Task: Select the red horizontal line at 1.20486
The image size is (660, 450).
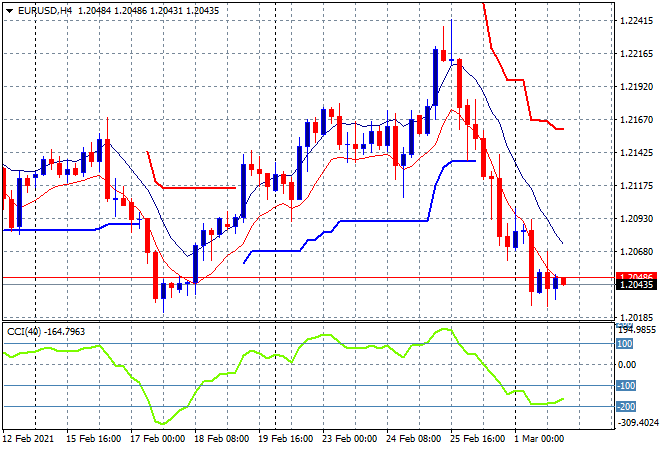Action: [309, 278]
